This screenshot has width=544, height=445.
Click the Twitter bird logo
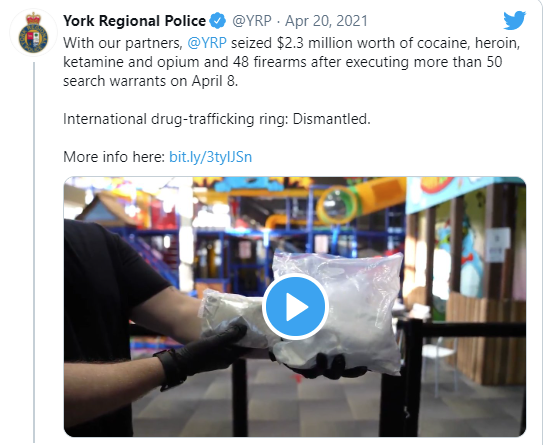[x=515, y=20]
